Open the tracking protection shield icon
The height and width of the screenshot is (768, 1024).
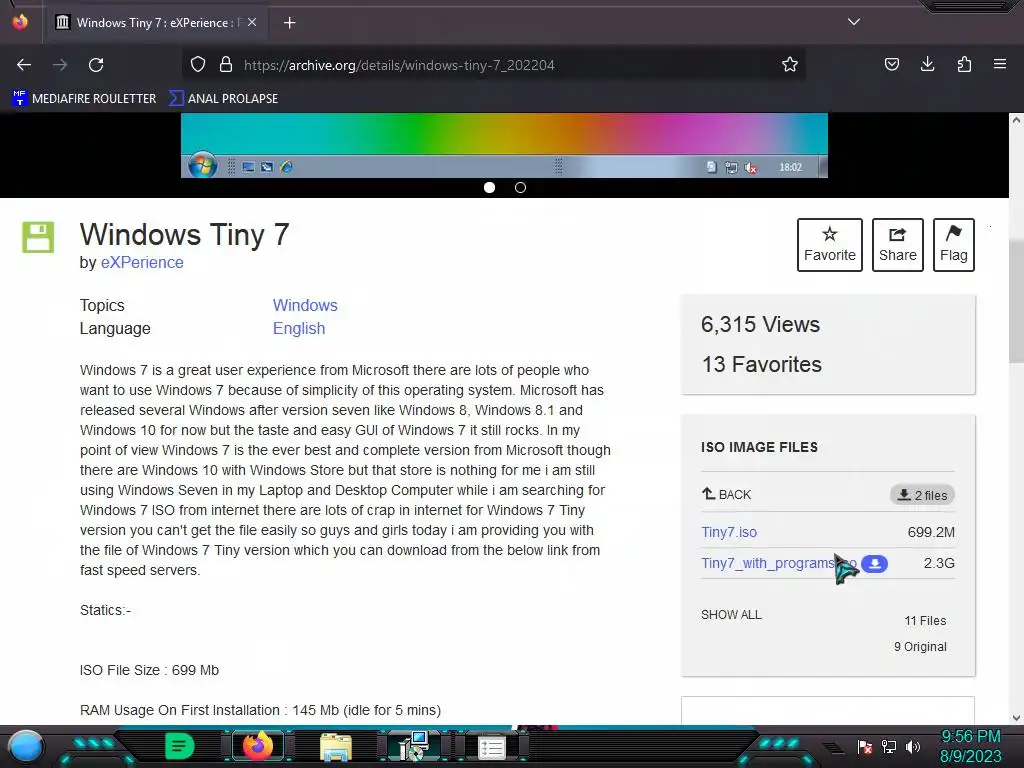coord(198,65)
